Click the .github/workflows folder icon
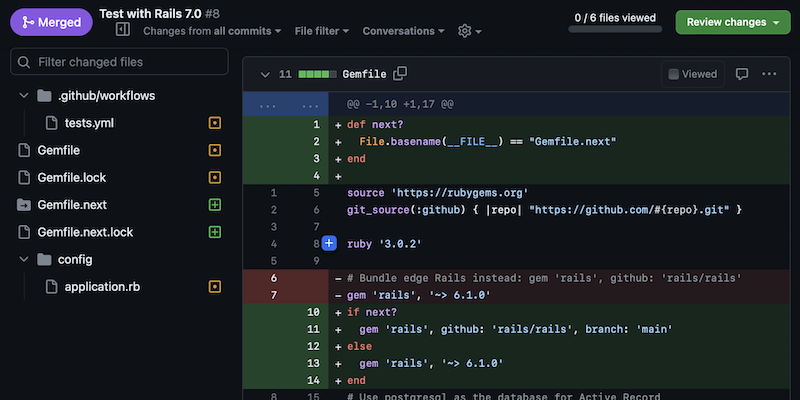This screenshot has width=800, height=400. click(44, 95)
